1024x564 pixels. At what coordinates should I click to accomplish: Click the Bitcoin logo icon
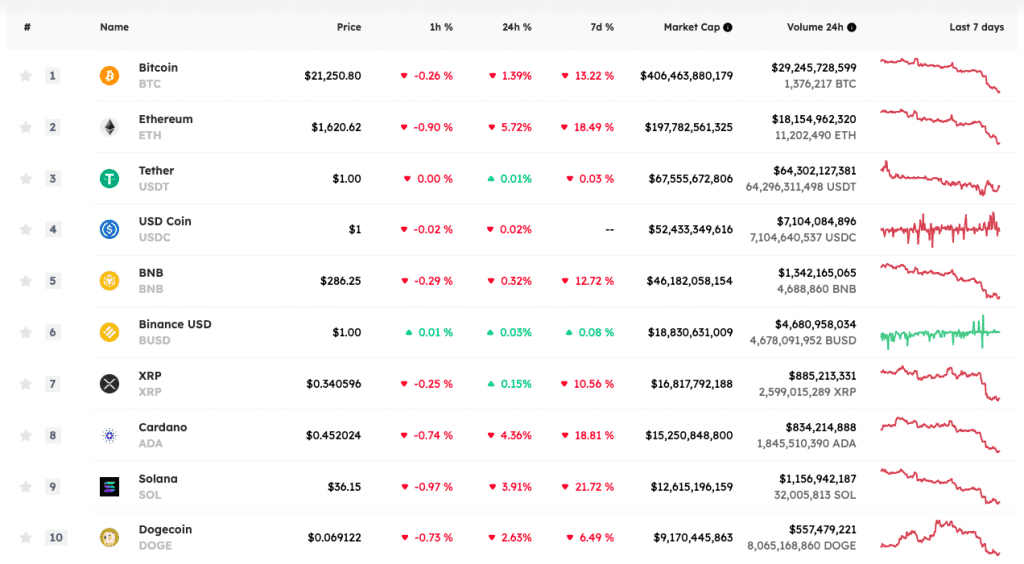point(109,76)
